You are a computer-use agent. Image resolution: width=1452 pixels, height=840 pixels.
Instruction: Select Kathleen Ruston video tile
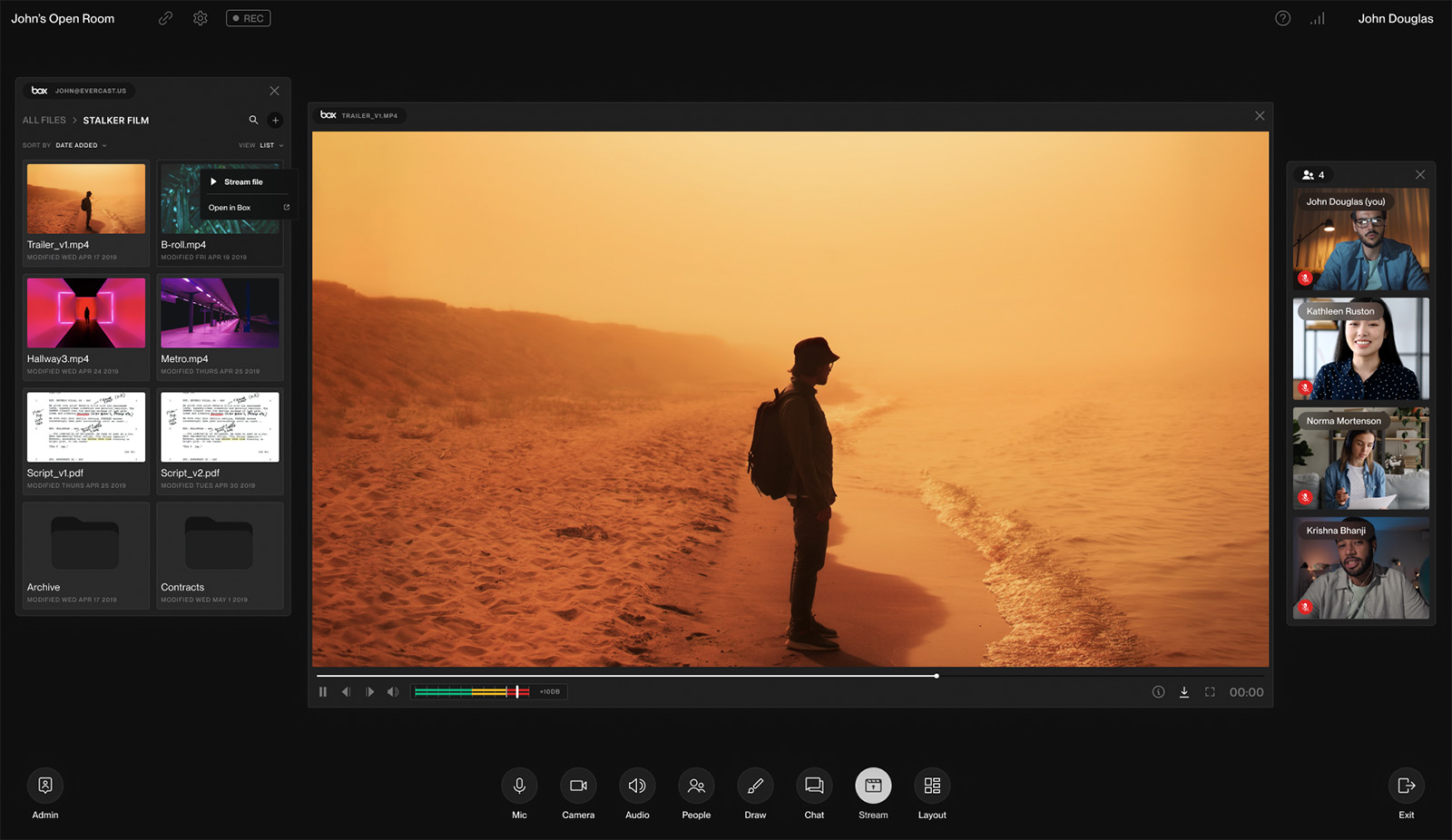point(1360,349)
